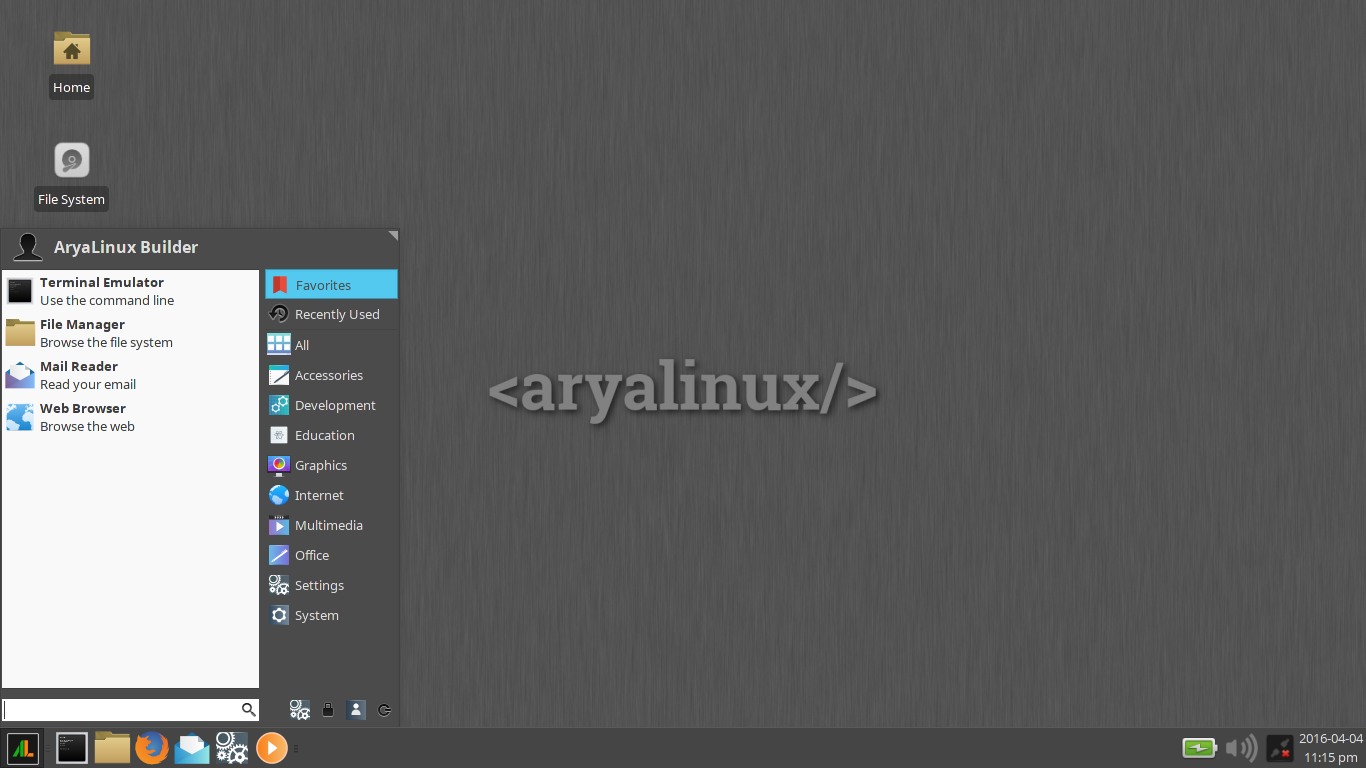The height and width of the screenshot is (768, 1366).
Task: Launch terminal from the panel launcher
Action: coord(72,748)
